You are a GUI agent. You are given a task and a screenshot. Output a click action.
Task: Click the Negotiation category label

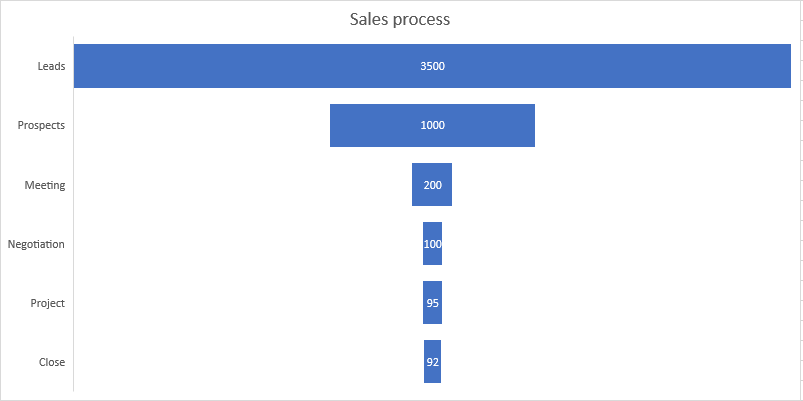[36, 244]
